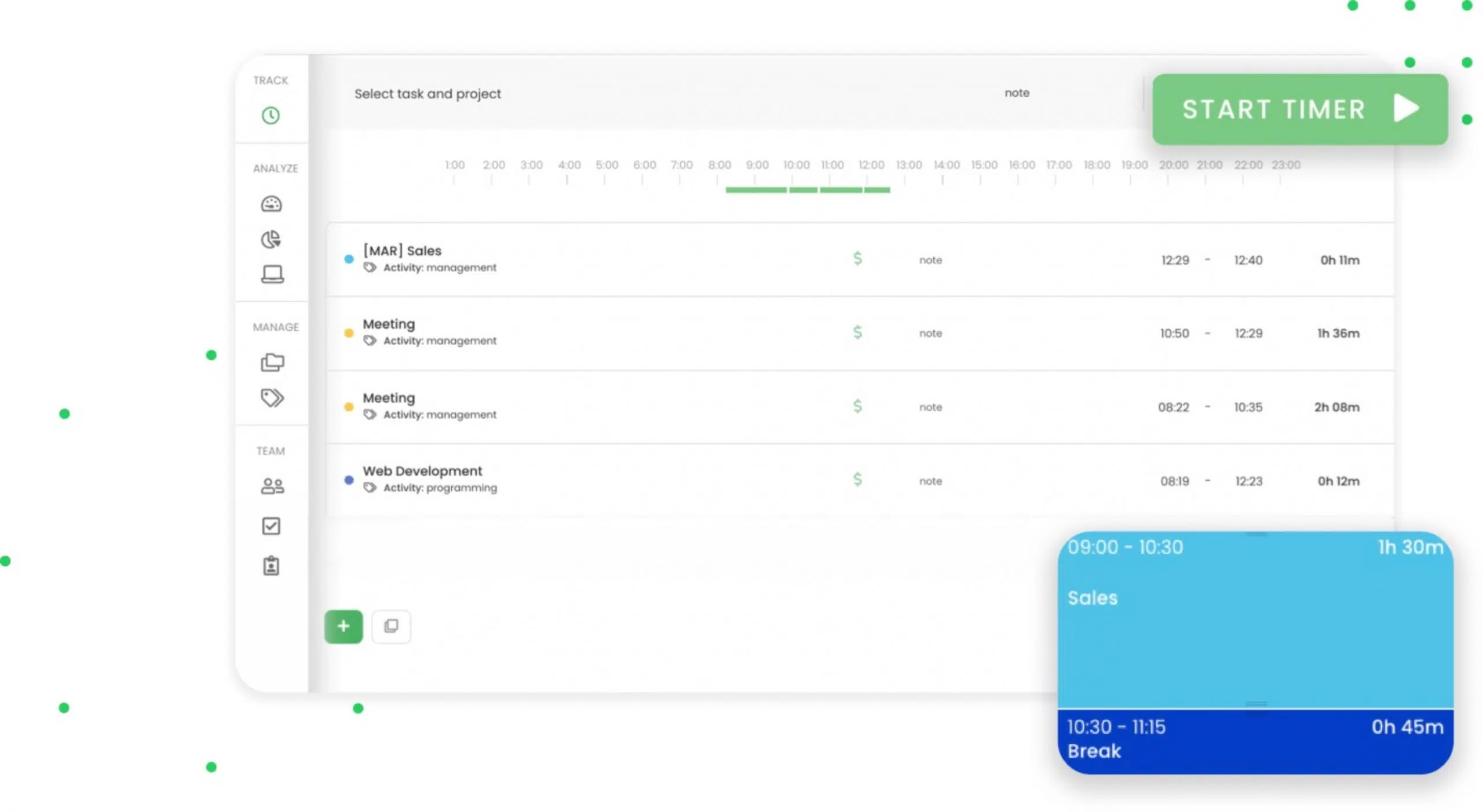1483x812 pixels.
Task: Click the START TIMER play button
Action: [x=1408, y=109]
